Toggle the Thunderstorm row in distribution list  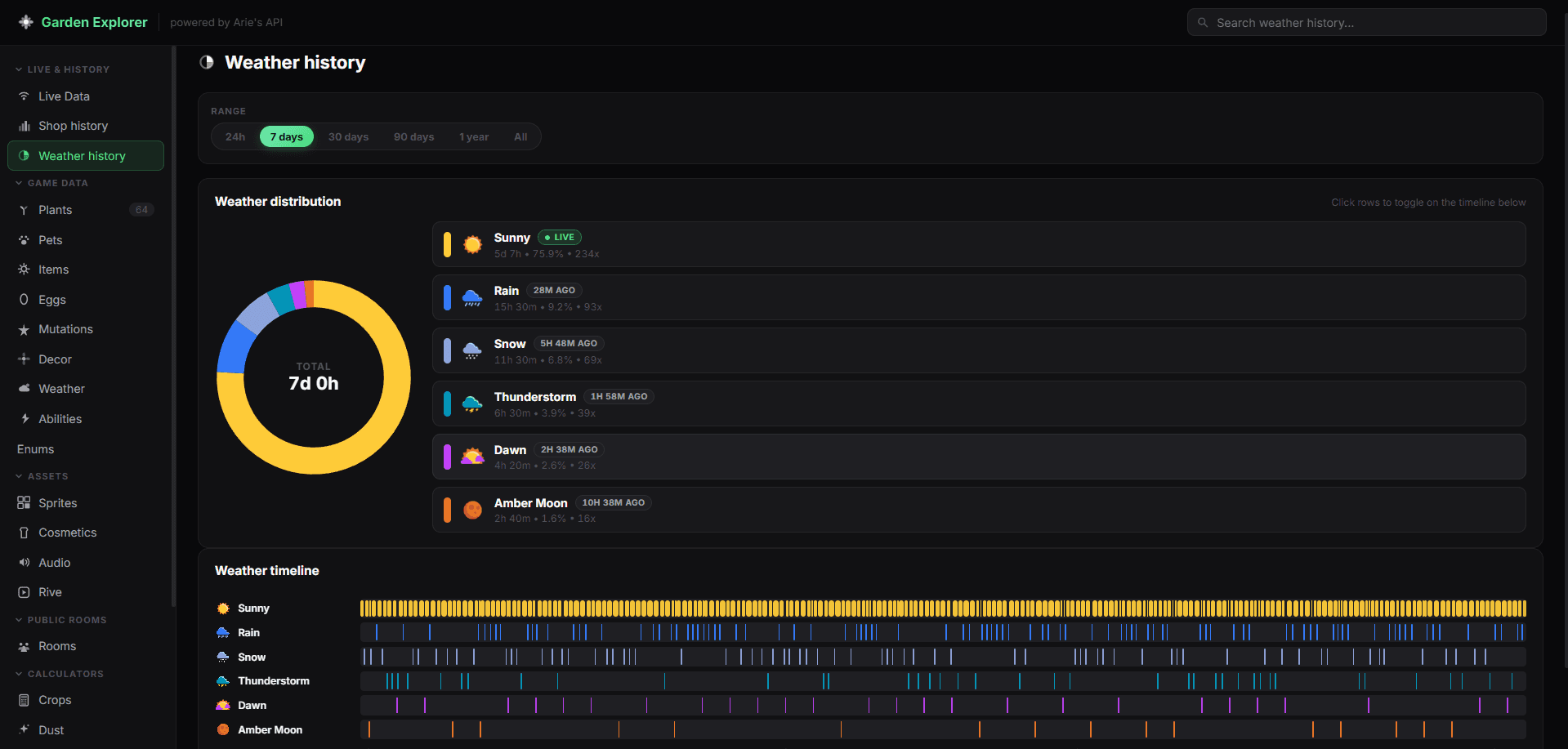979,403
